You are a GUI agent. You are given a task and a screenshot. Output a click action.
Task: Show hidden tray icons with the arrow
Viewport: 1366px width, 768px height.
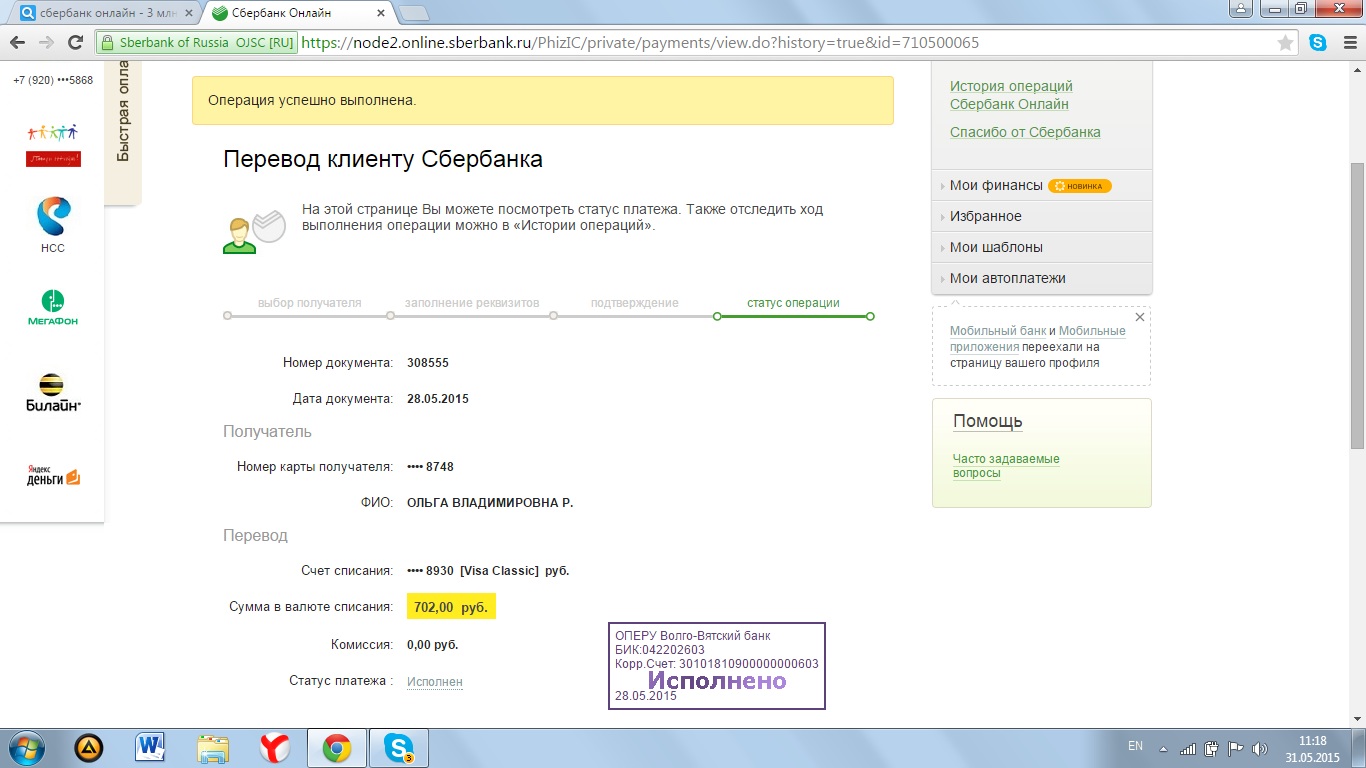(x=1164, y=748)
